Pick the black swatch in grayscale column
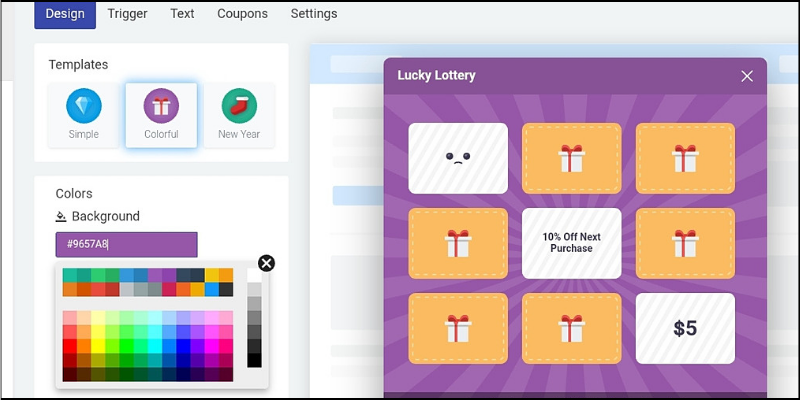Image resolution: width=800 pixels, height=400 pixels. pos(254,360)
